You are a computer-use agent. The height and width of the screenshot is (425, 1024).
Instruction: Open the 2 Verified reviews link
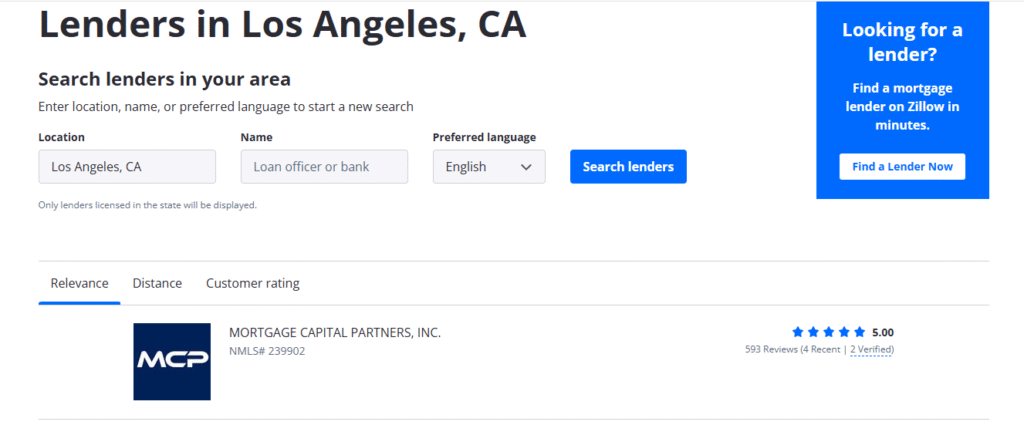[871, 349]
